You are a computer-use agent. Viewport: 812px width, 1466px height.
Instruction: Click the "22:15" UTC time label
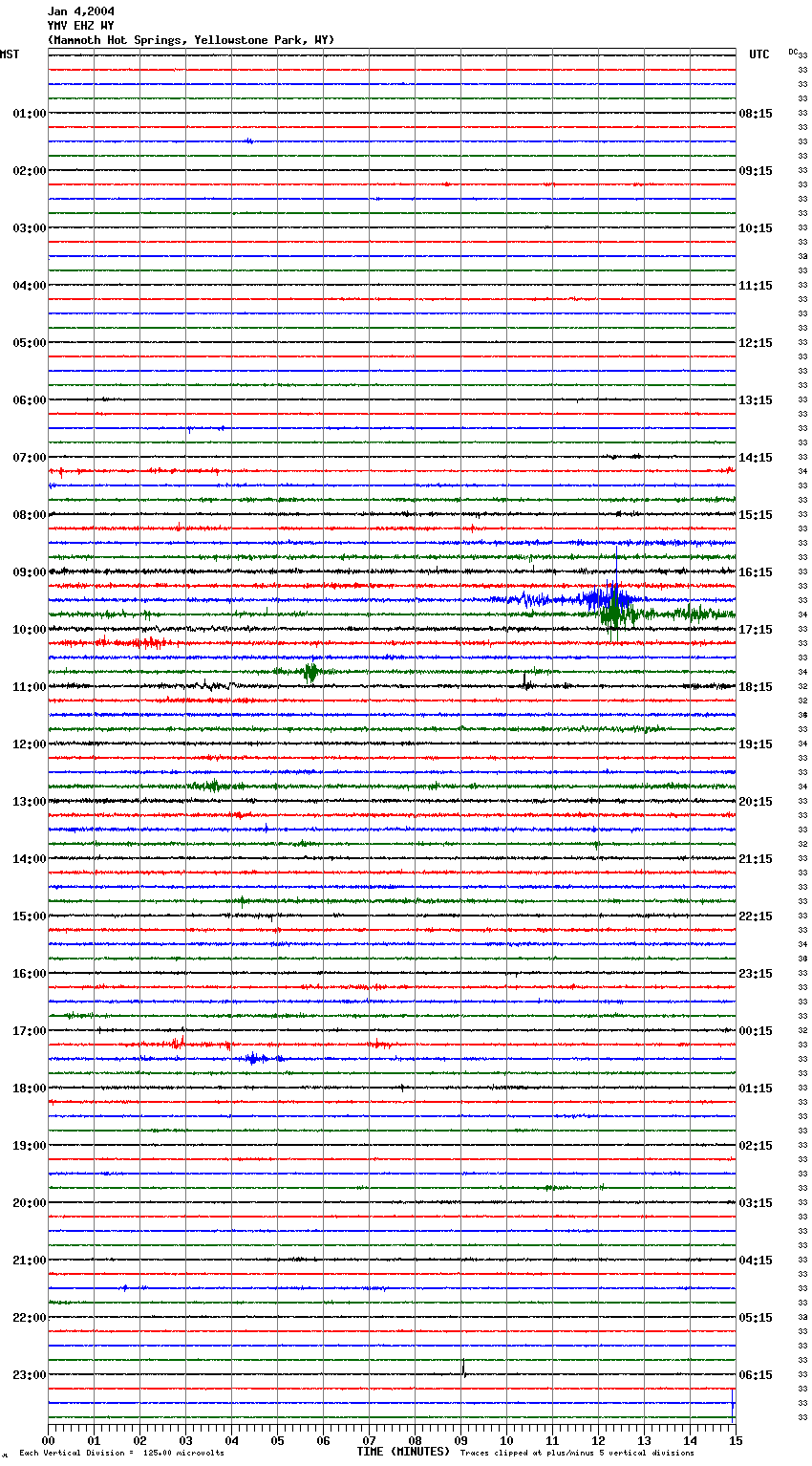[x=756, y=916]
